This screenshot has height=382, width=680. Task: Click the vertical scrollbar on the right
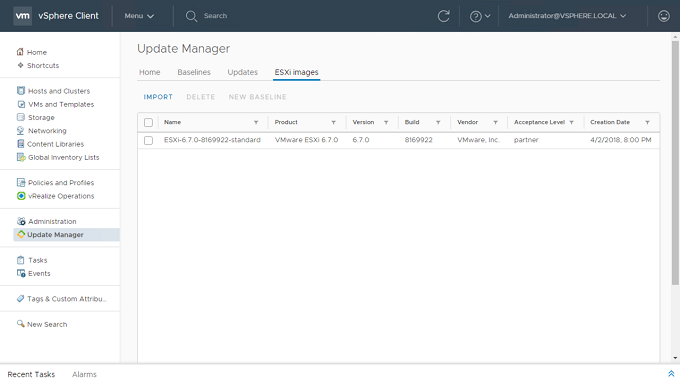[675, 163]
